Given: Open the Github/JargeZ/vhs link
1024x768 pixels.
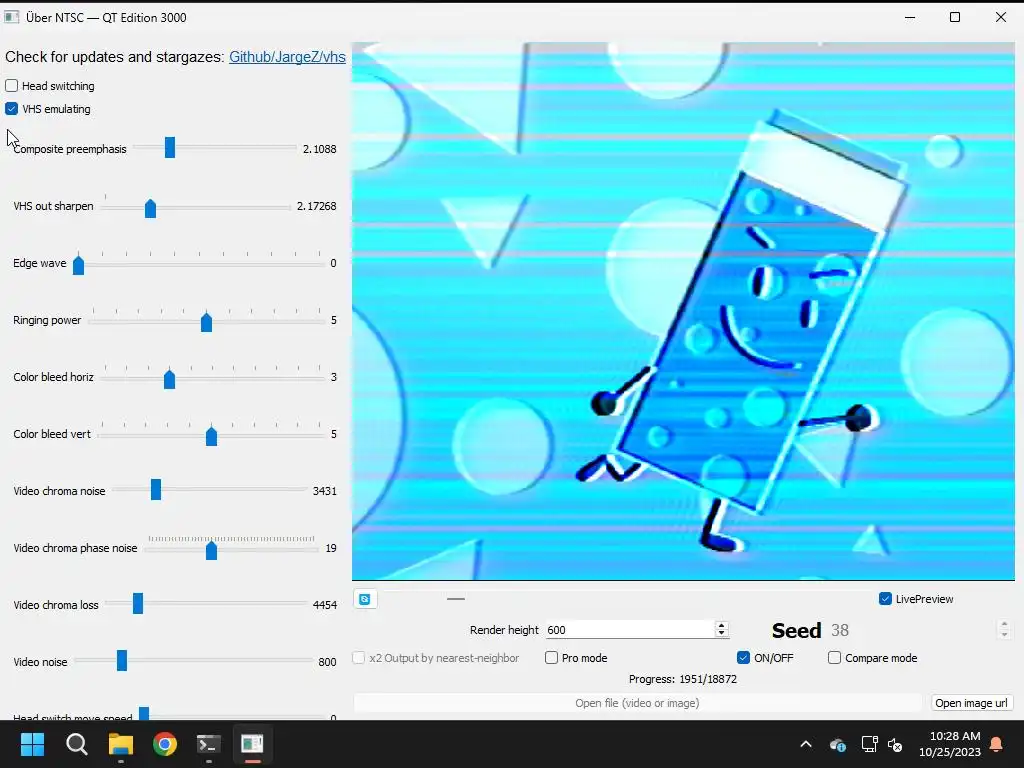Looking at the screenshot, I should 287,57.
